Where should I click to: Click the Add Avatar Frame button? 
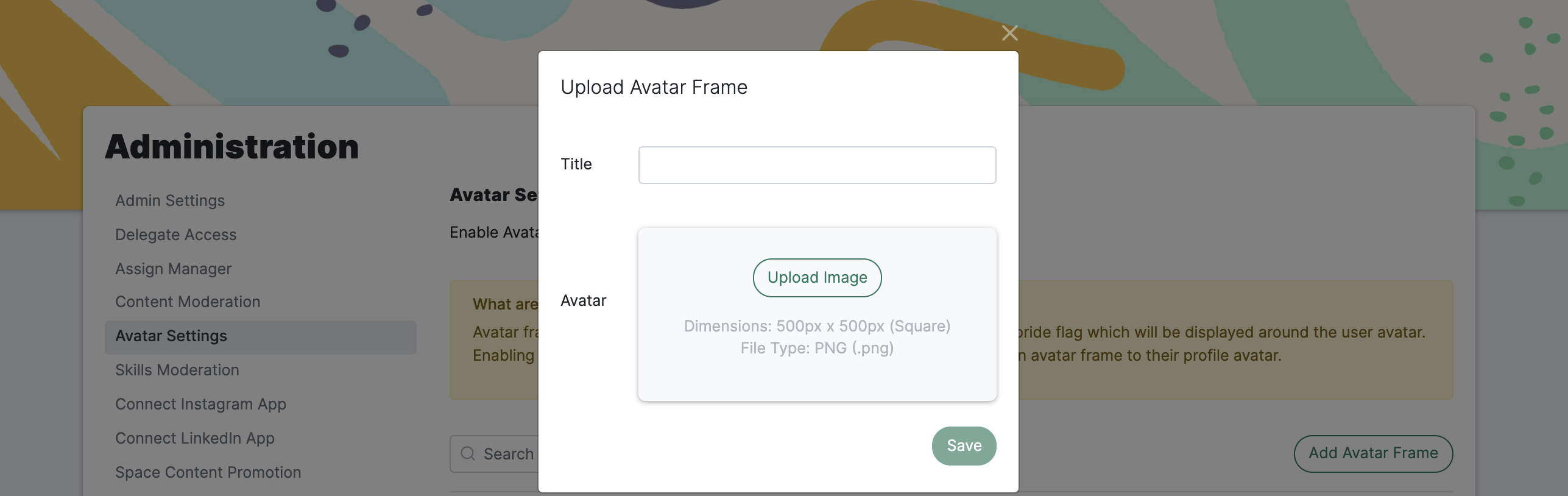click(1373, 453)
